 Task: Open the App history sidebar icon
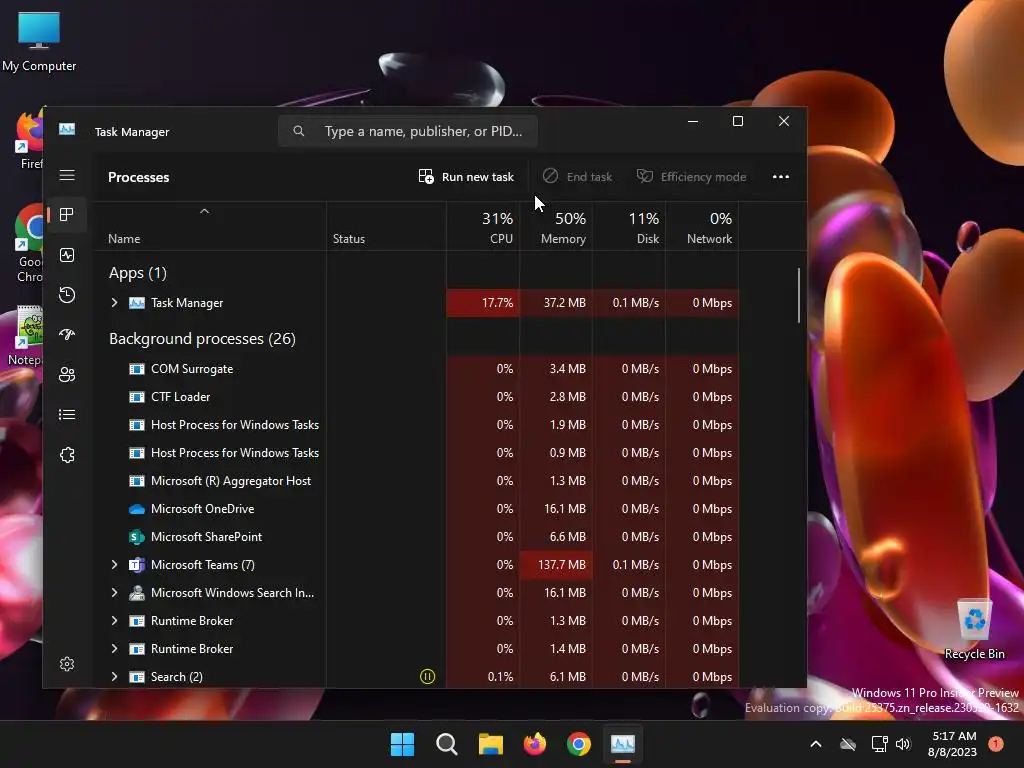67,295
